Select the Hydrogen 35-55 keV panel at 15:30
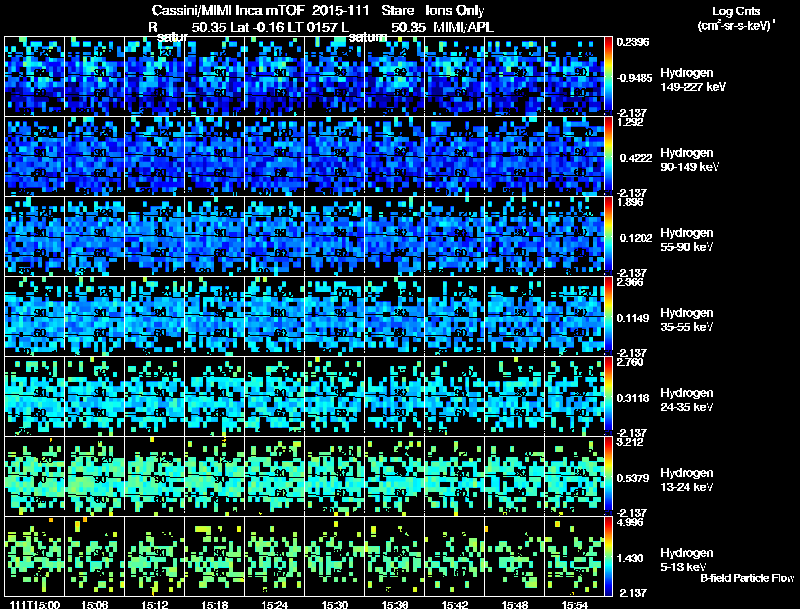This screenshot has width=800, height=609. (335, 316)
